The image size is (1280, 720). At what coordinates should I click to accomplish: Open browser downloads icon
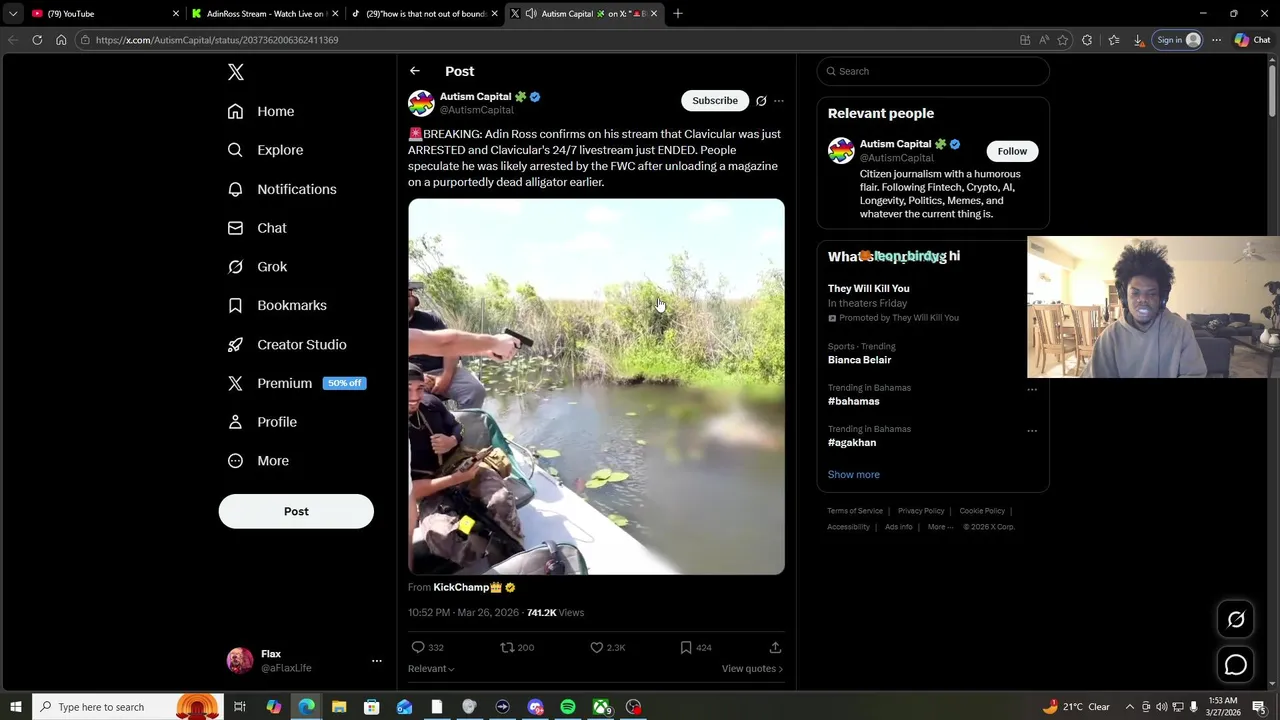pyautogui.click(x=1138, y=40)
